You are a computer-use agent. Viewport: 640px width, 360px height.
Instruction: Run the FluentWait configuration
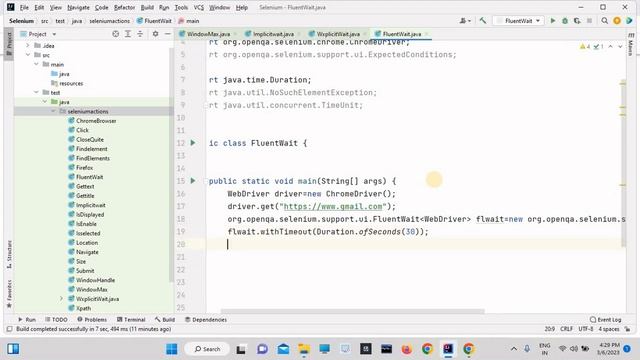pyautogui.click(x=553, y=20)
